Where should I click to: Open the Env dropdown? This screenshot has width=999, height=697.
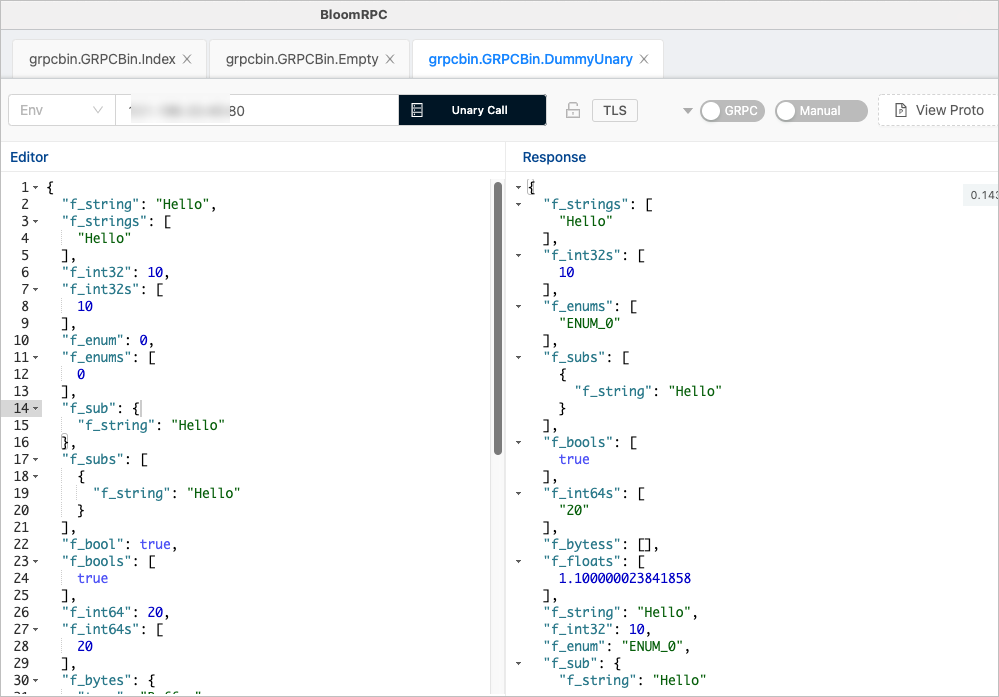(61, 111)
